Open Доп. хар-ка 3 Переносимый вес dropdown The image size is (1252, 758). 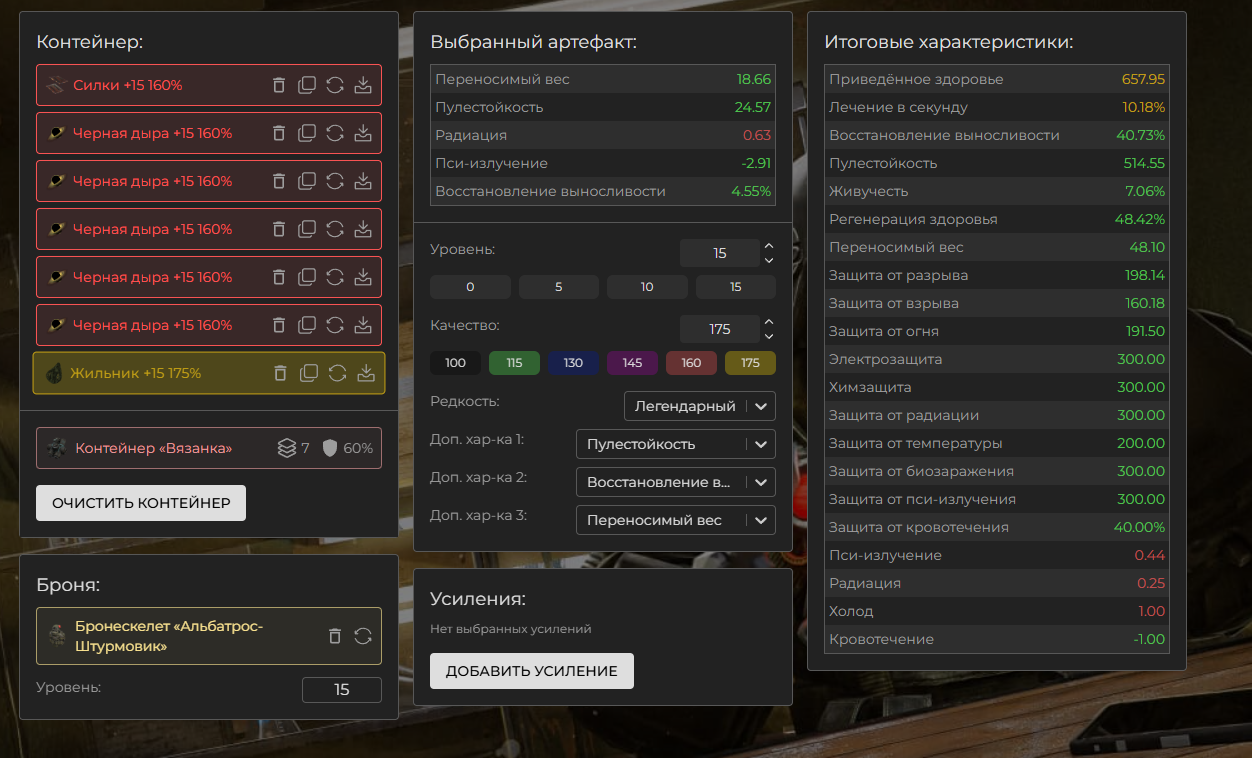[675, 520]
